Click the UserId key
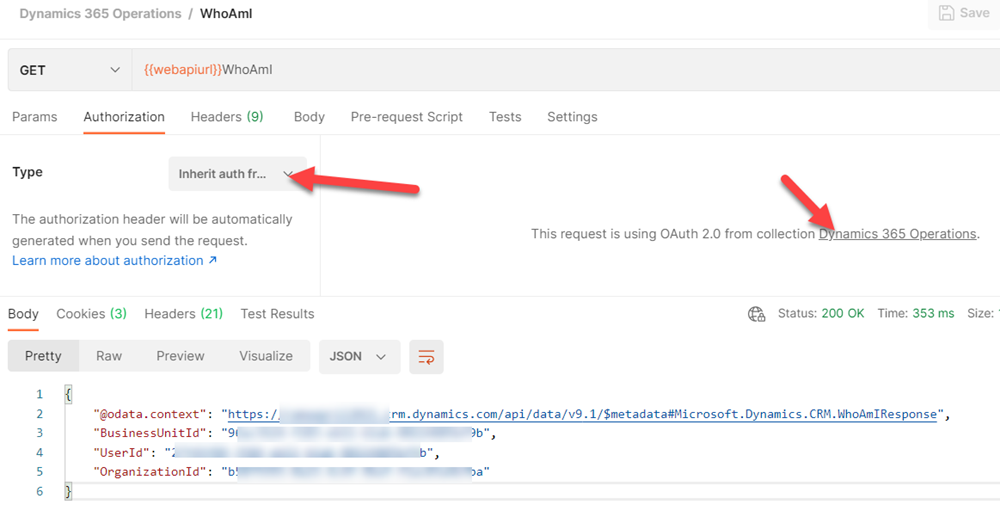Screen dimensions: 1000x523 [121, 453]
